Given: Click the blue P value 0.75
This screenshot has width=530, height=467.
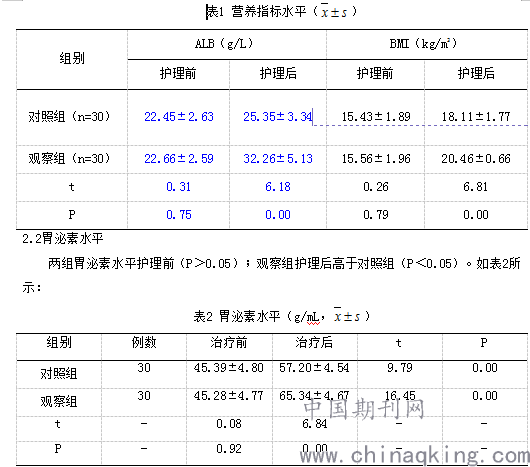Looking at the screenshot, I should (179, 215).
